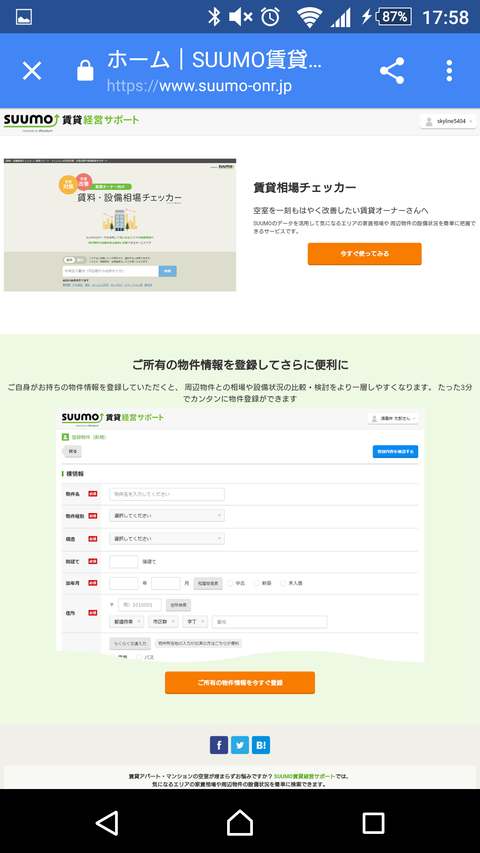Tap the Wi-Fi status icon
This screenshot has height=853, width=480.
click(x=309, y=17)
